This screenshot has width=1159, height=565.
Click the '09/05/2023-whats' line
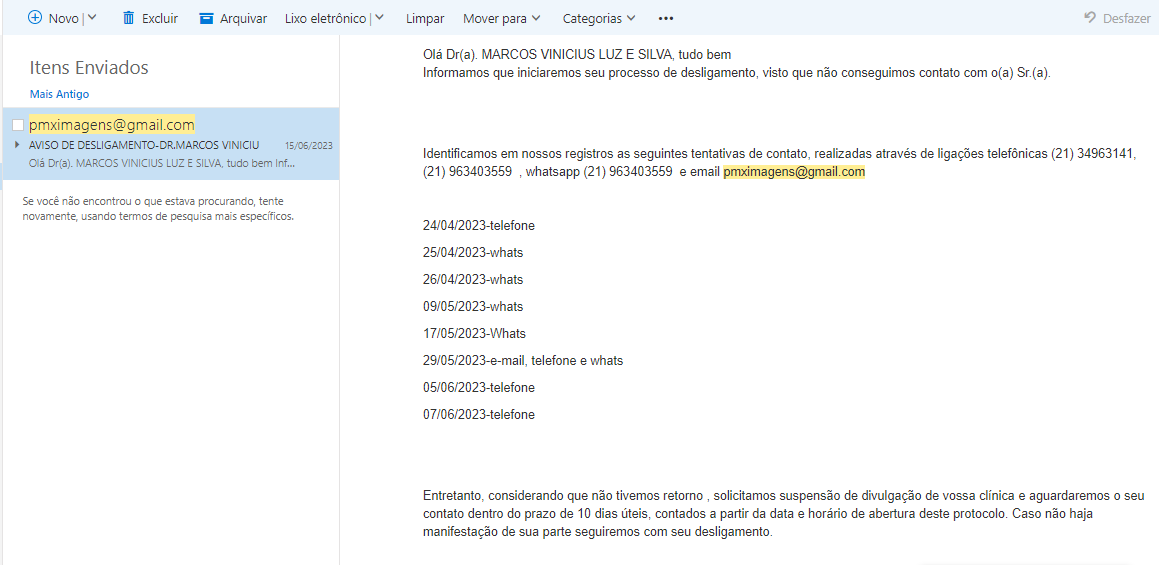pyautogui.click(x=473, y=306)
